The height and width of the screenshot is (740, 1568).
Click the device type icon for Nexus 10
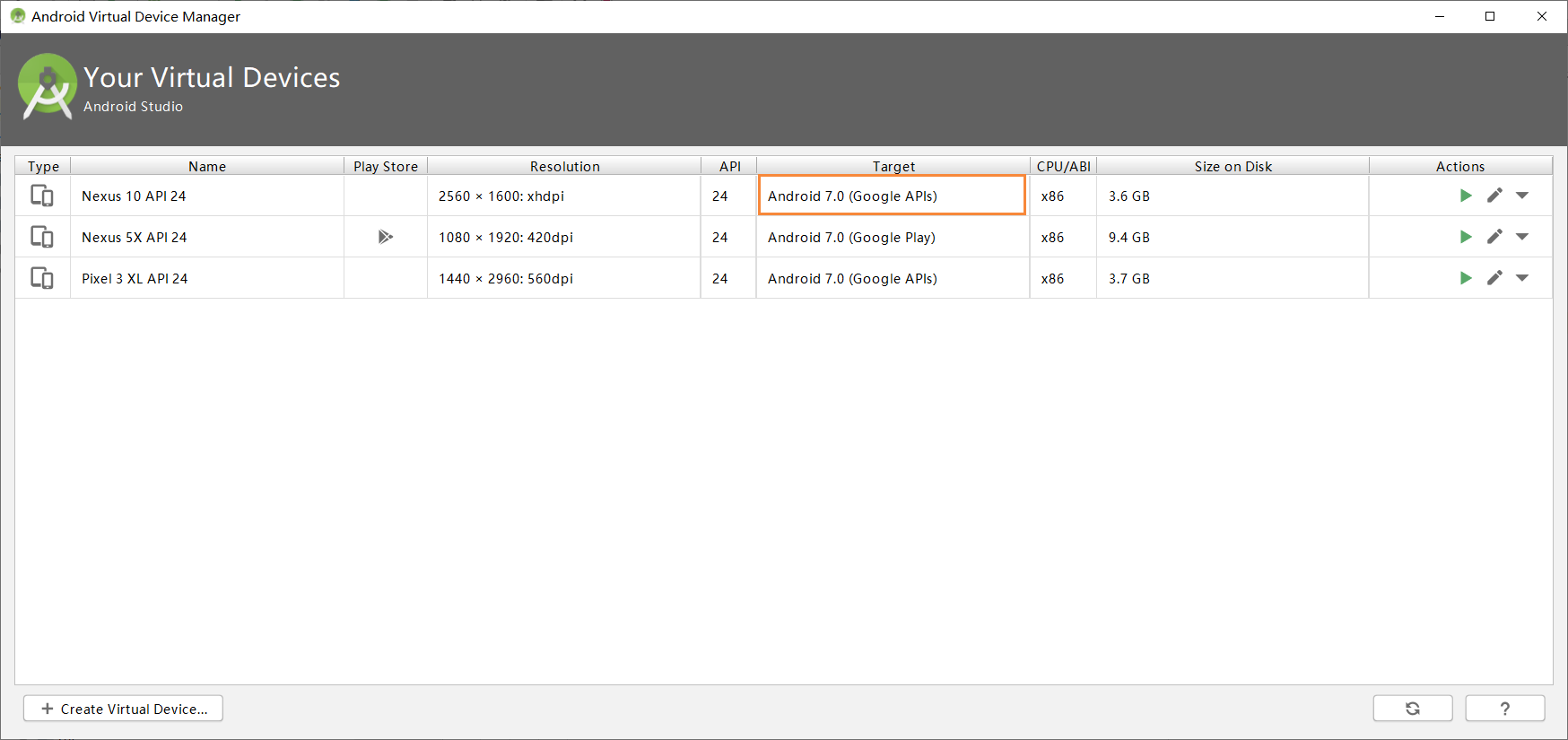point(42,196)
